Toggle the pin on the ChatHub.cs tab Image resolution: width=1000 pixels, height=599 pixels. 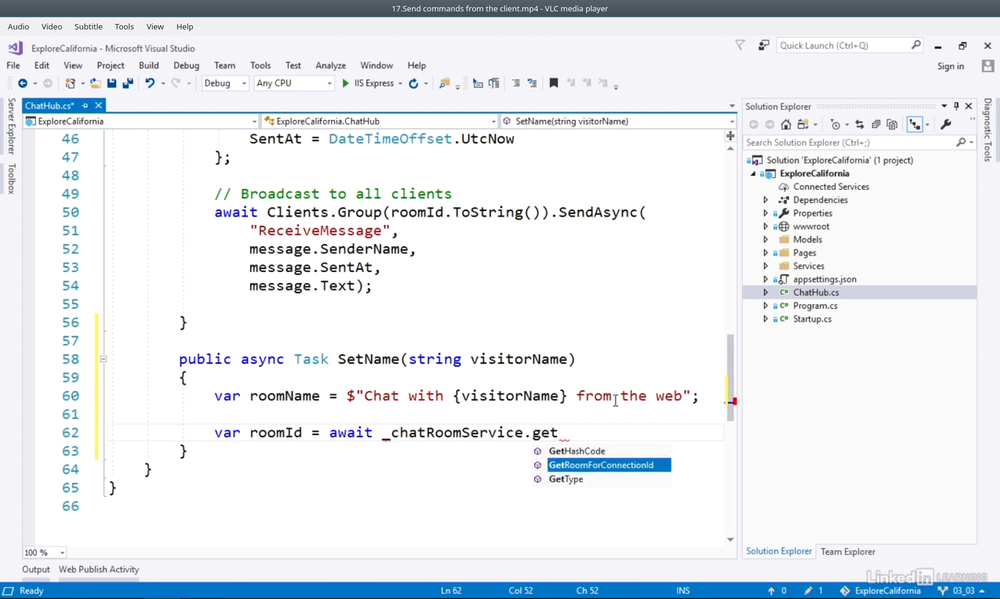pyautogui.click(x=85, y=106)
